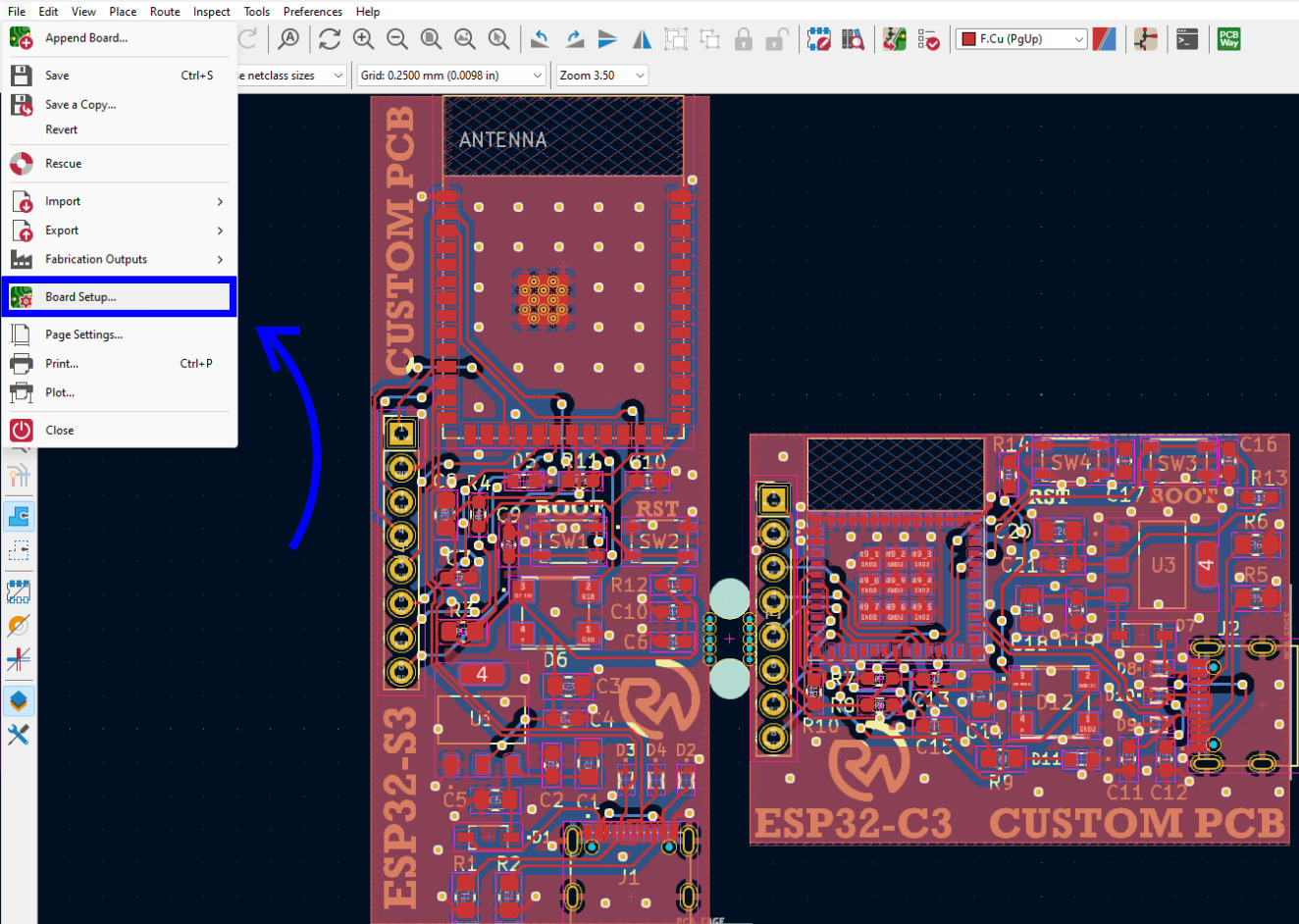Viewport: 1299px width, 924px height.
Task: Toggle zone outline display mode
Action: 19,549
